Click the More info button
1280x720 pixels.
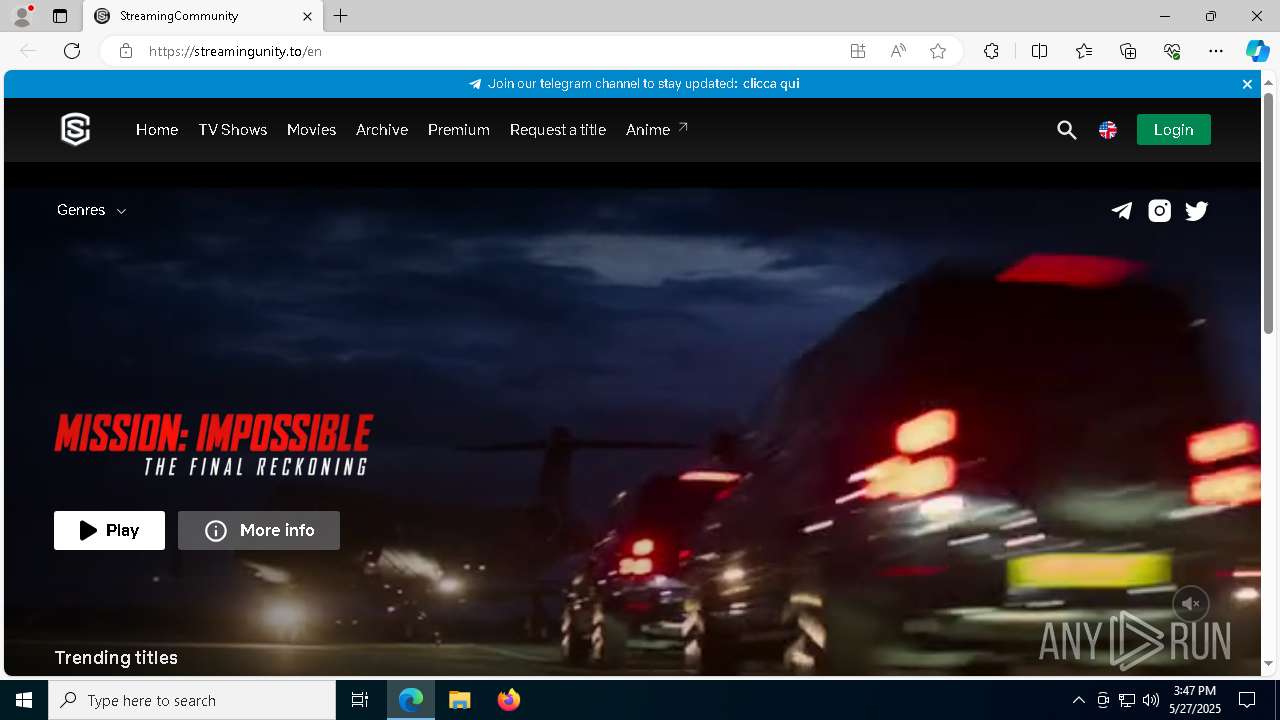[259, 530]
